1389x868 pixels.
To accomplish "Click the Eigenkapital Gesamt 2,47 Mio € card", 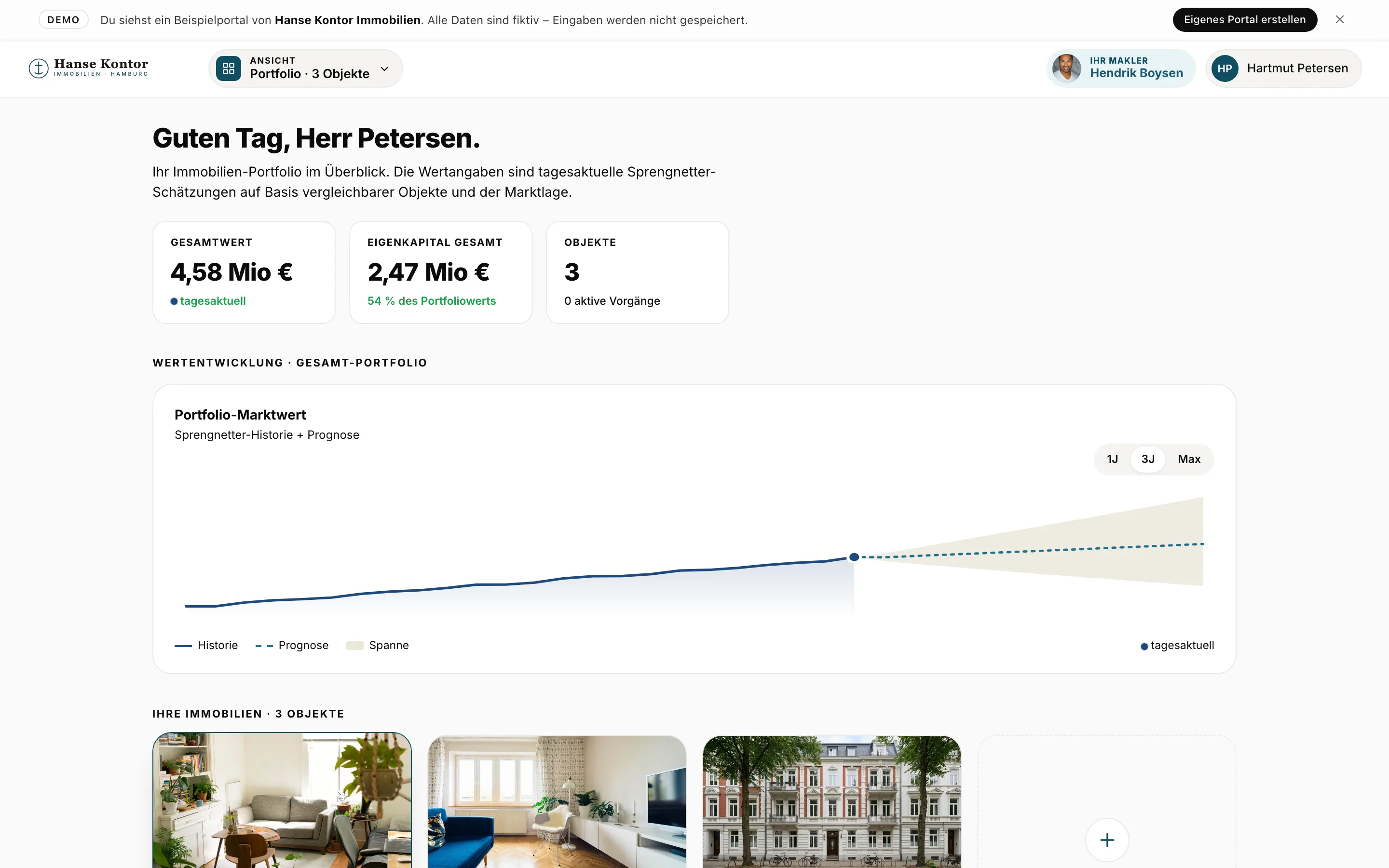I will [441, 272].
